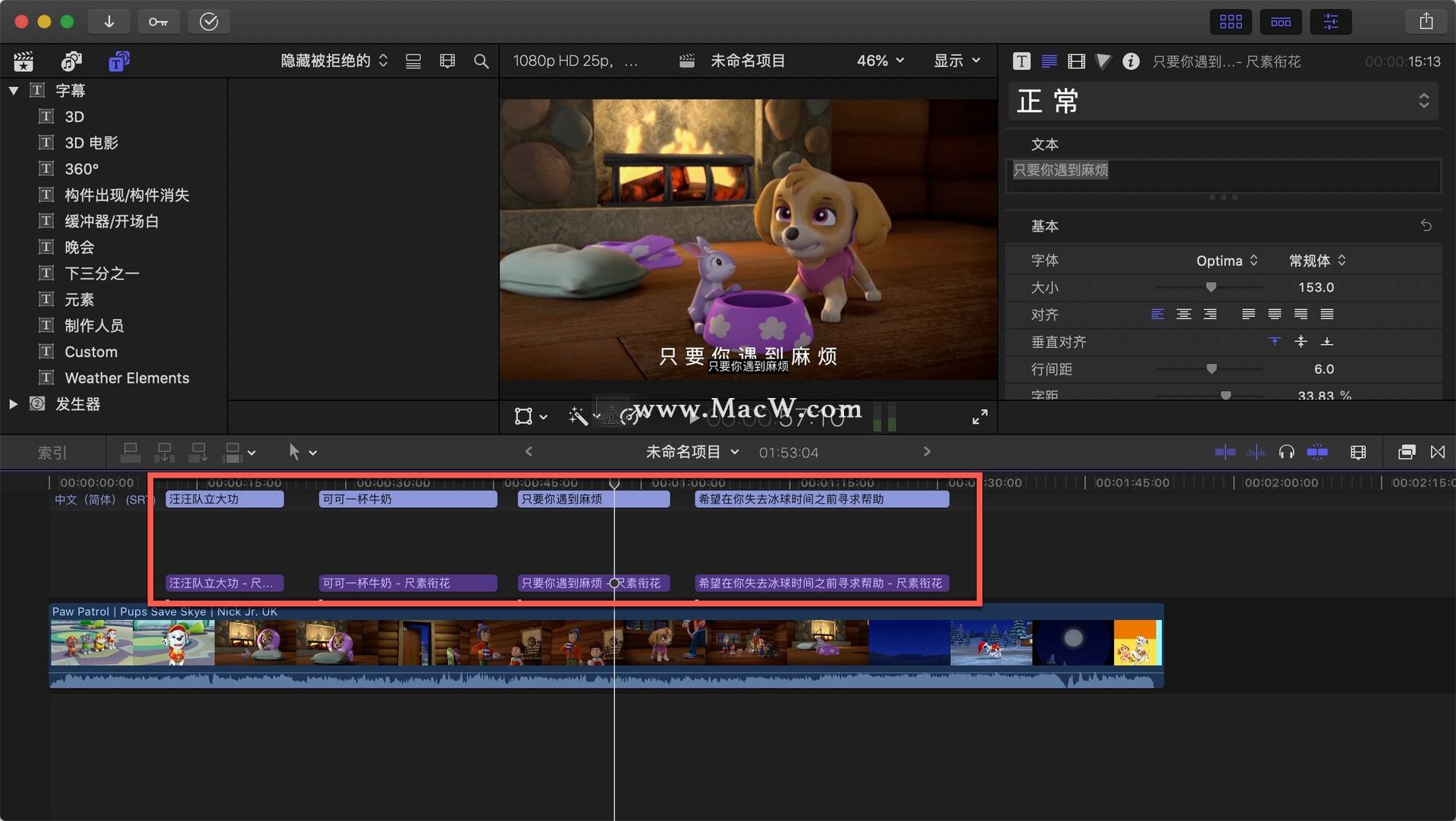Open the 46% viewer zoom dropdown

880,61
